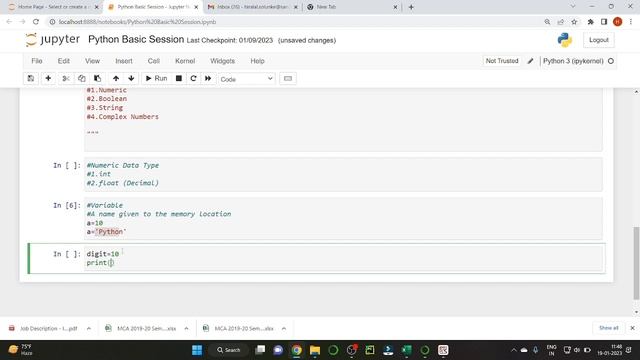Open the View menu
640x360 pixels.
92,61
